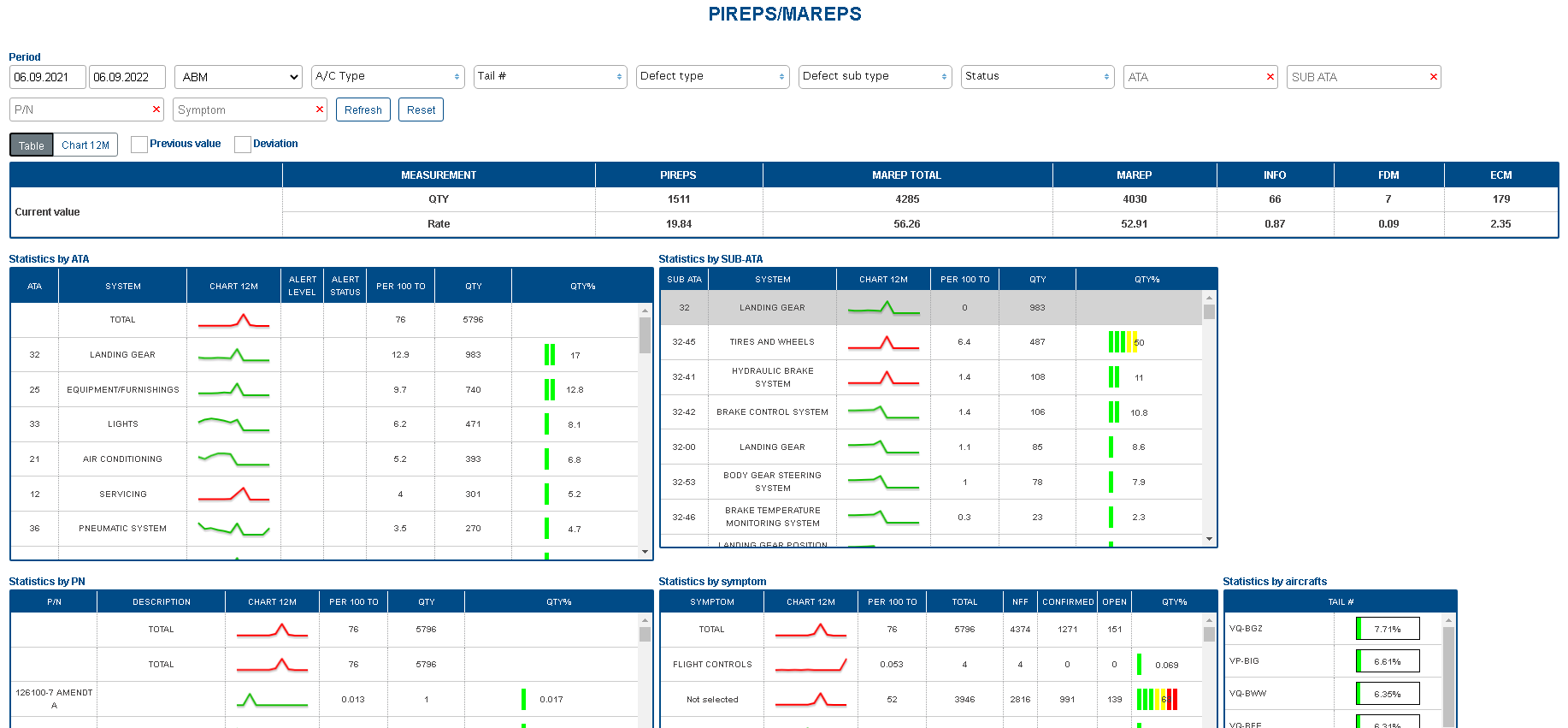Open the Lights ATA 12M sparkline

pyautogui.click(x=233, y=424)
